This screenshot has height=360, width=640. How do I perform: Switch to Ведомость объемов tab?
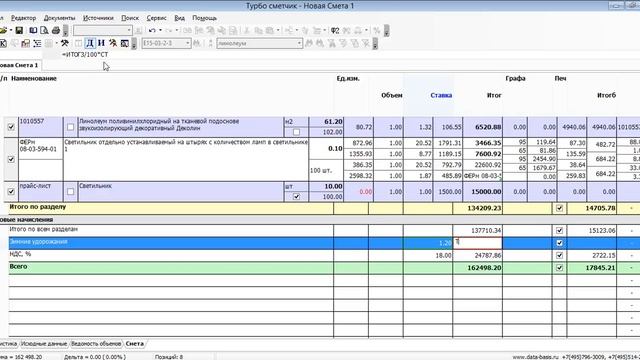coord(96,344)
